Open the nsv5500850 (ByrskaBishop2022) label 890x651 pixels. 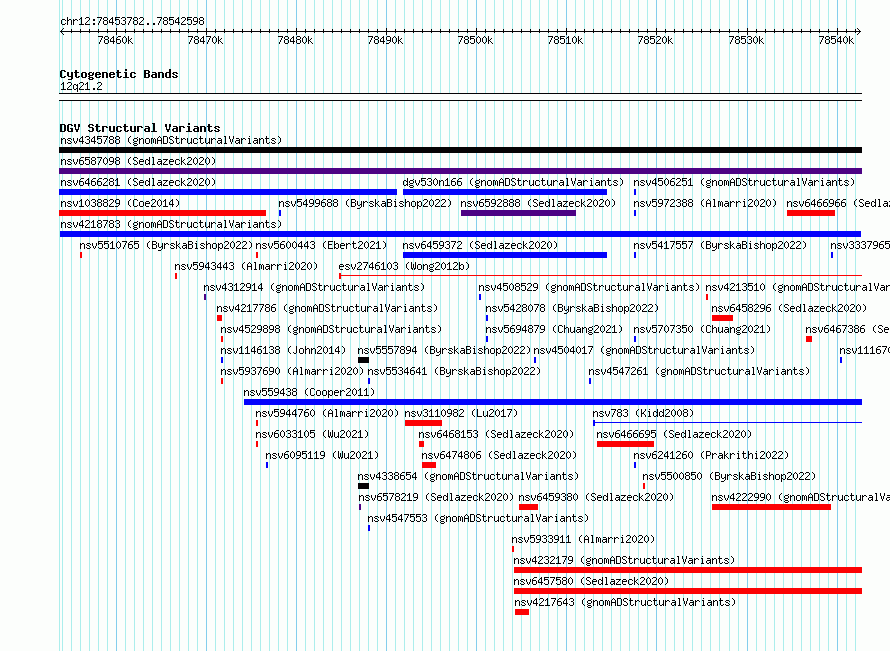[x=729, y=476]
